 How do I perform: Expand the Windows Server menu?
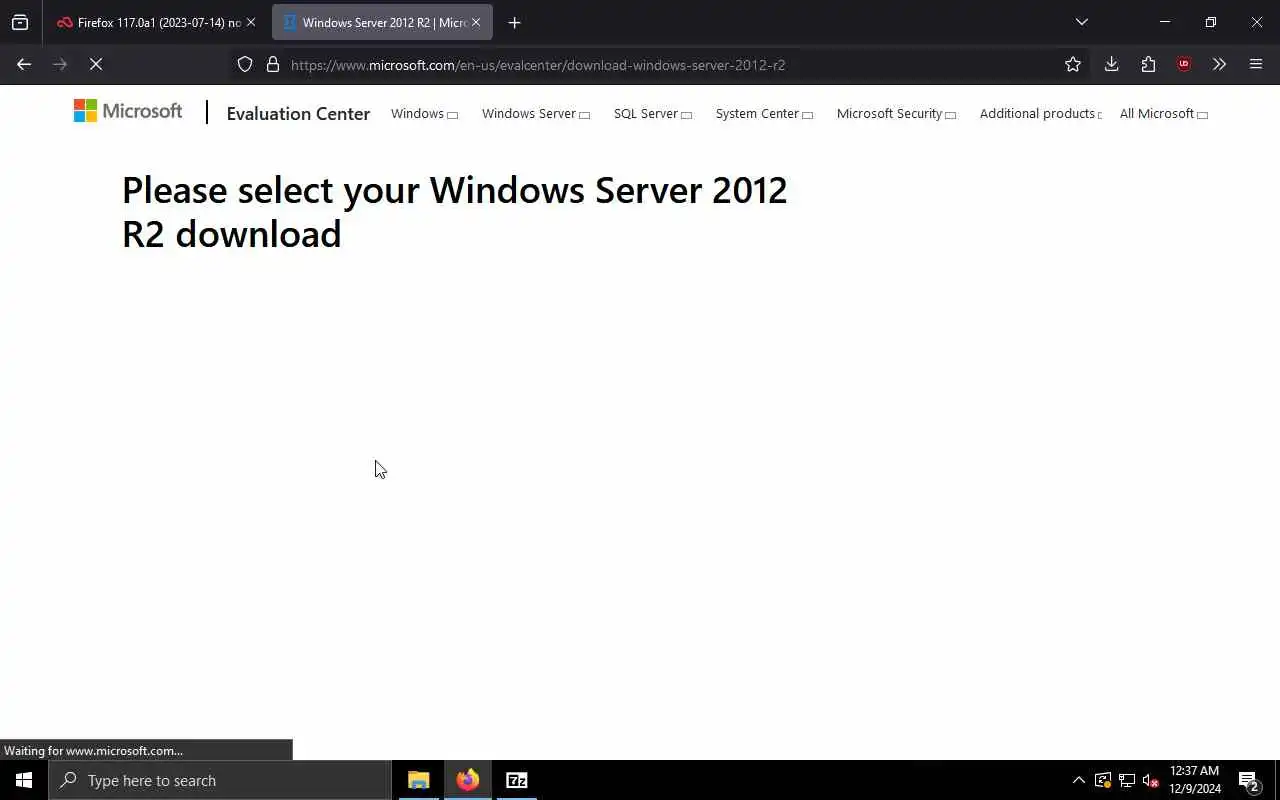[536, 113]
